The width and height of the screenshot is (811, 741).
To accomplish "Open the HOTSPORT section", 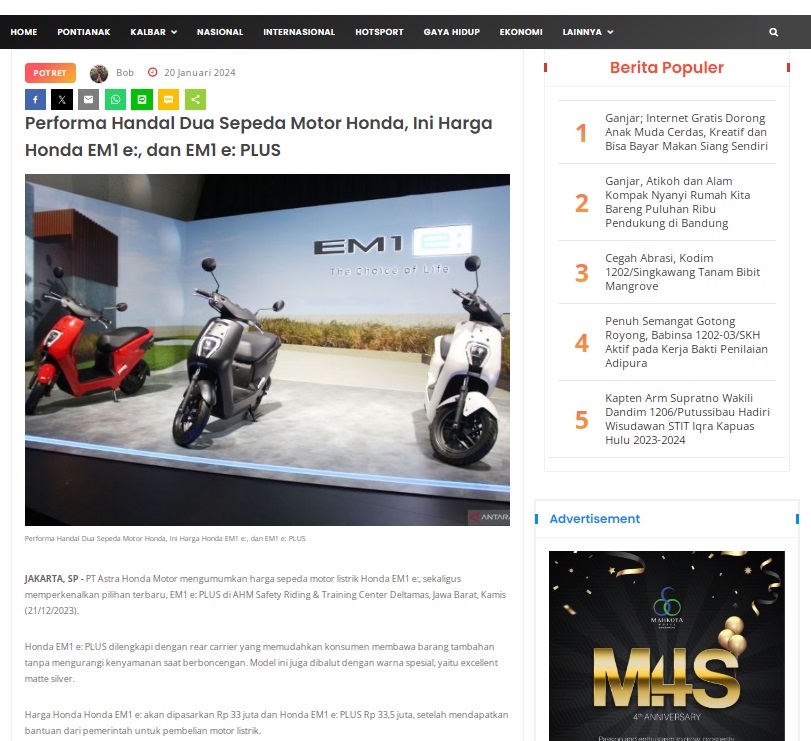I will click(x=379, y=32).
